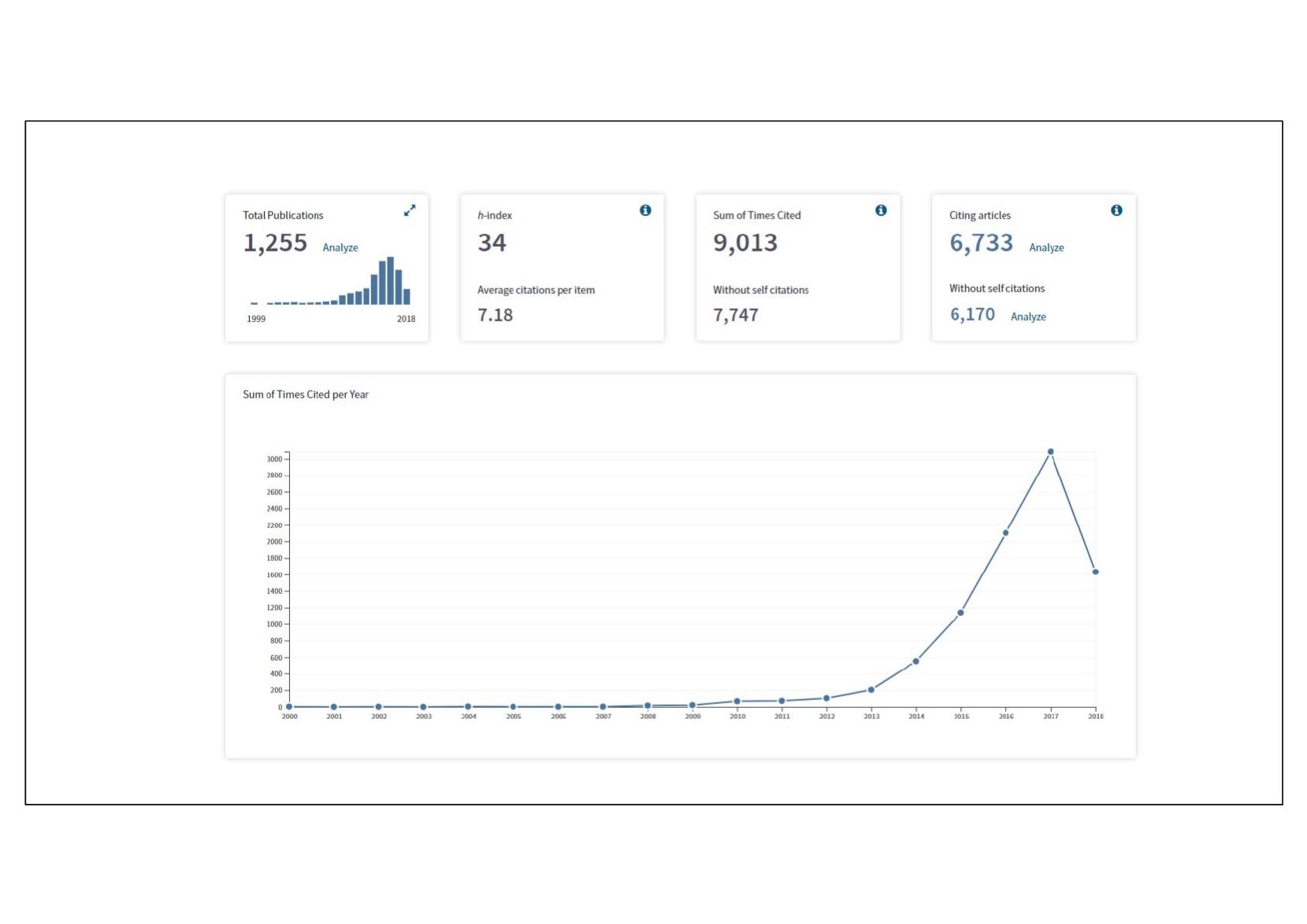Expand the Total Publications chart
Screen dimensions: 1307x924
click(409, 211)
